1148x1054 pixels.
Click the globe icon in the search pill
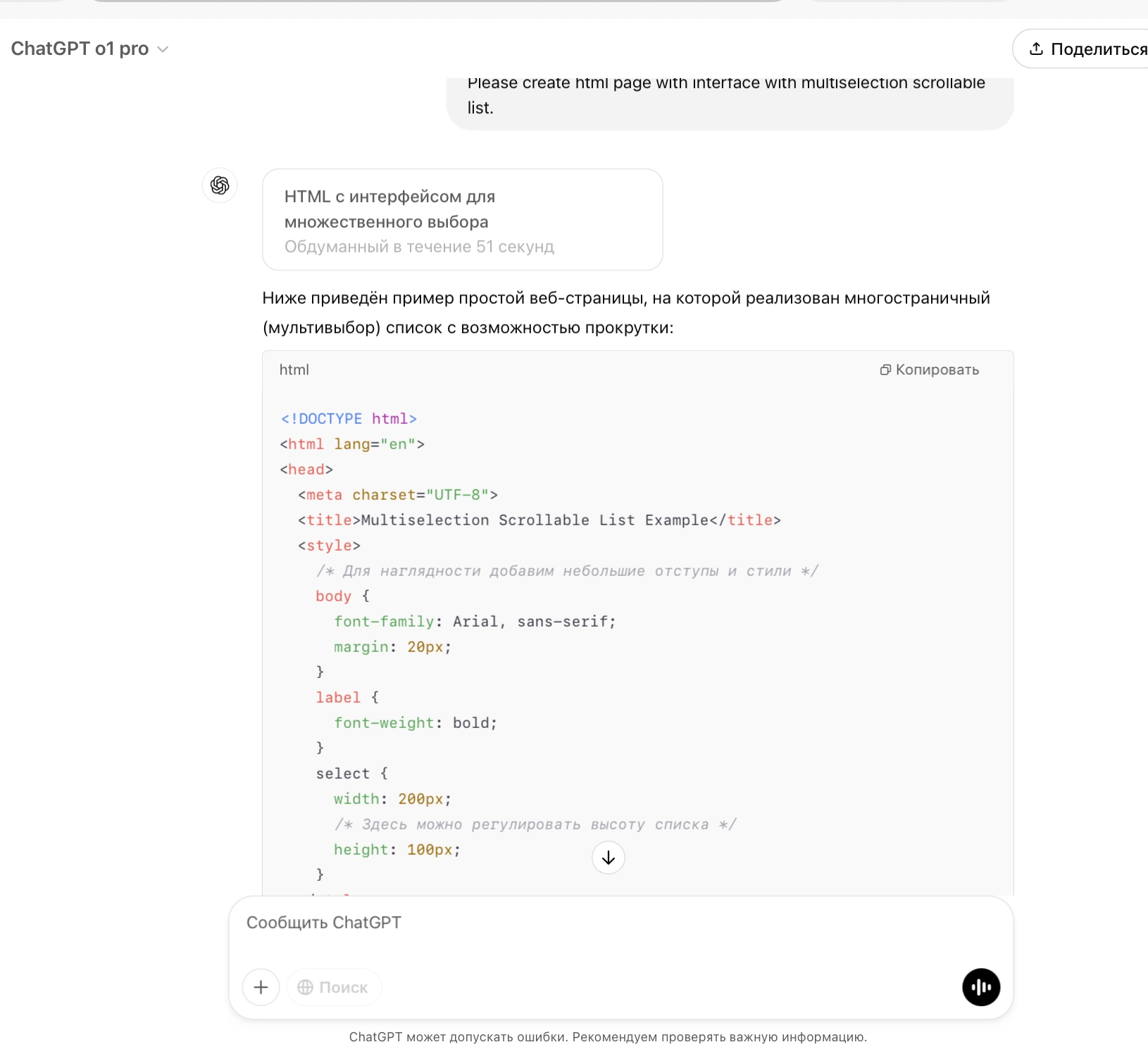click(305, 987)
